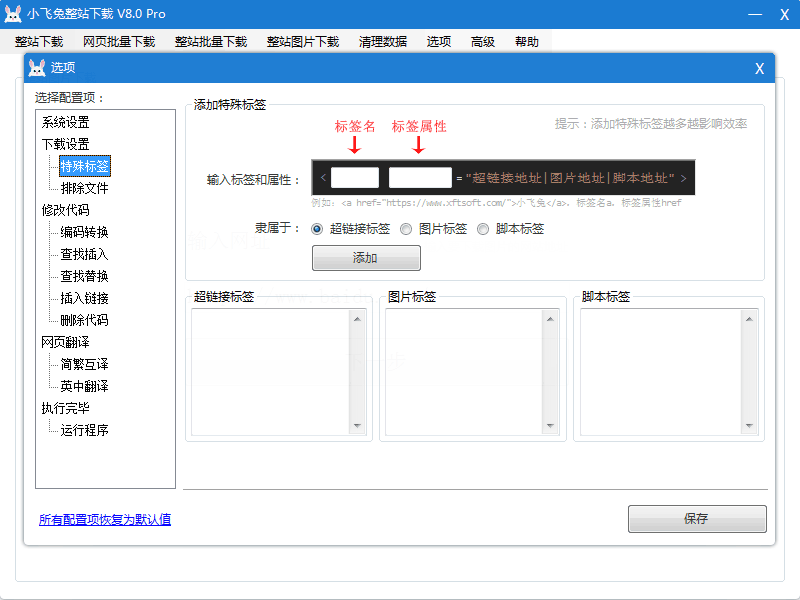Select the 图片标签 radio button
The width and height of the screenshot is (800, 600).
406,228
